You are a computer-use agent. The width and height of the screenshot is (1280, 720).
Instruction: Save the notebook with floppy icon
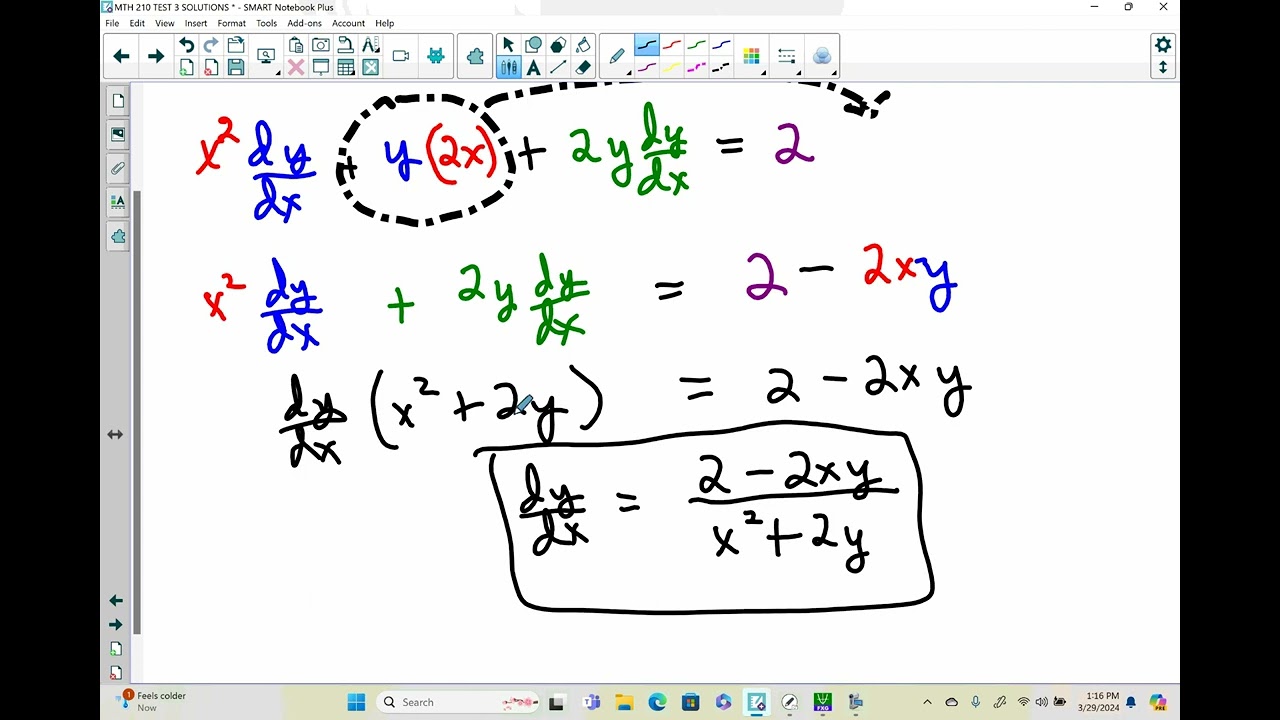236,67
